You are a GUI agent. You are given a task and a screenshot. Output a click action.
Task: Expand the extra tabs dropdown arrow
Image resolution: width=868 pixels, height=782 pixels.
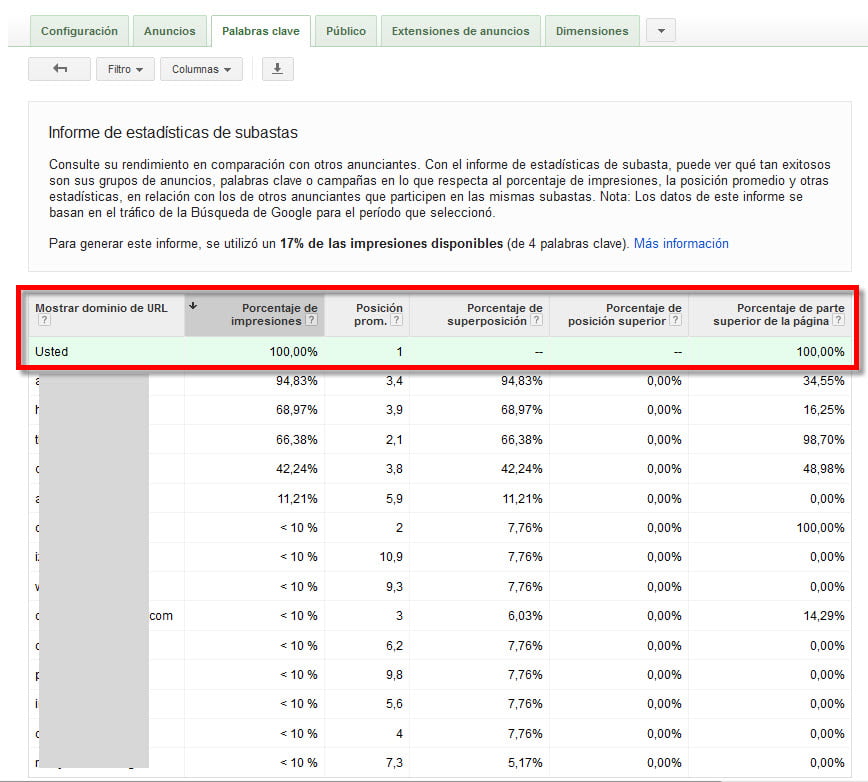[x=660, y=31]
